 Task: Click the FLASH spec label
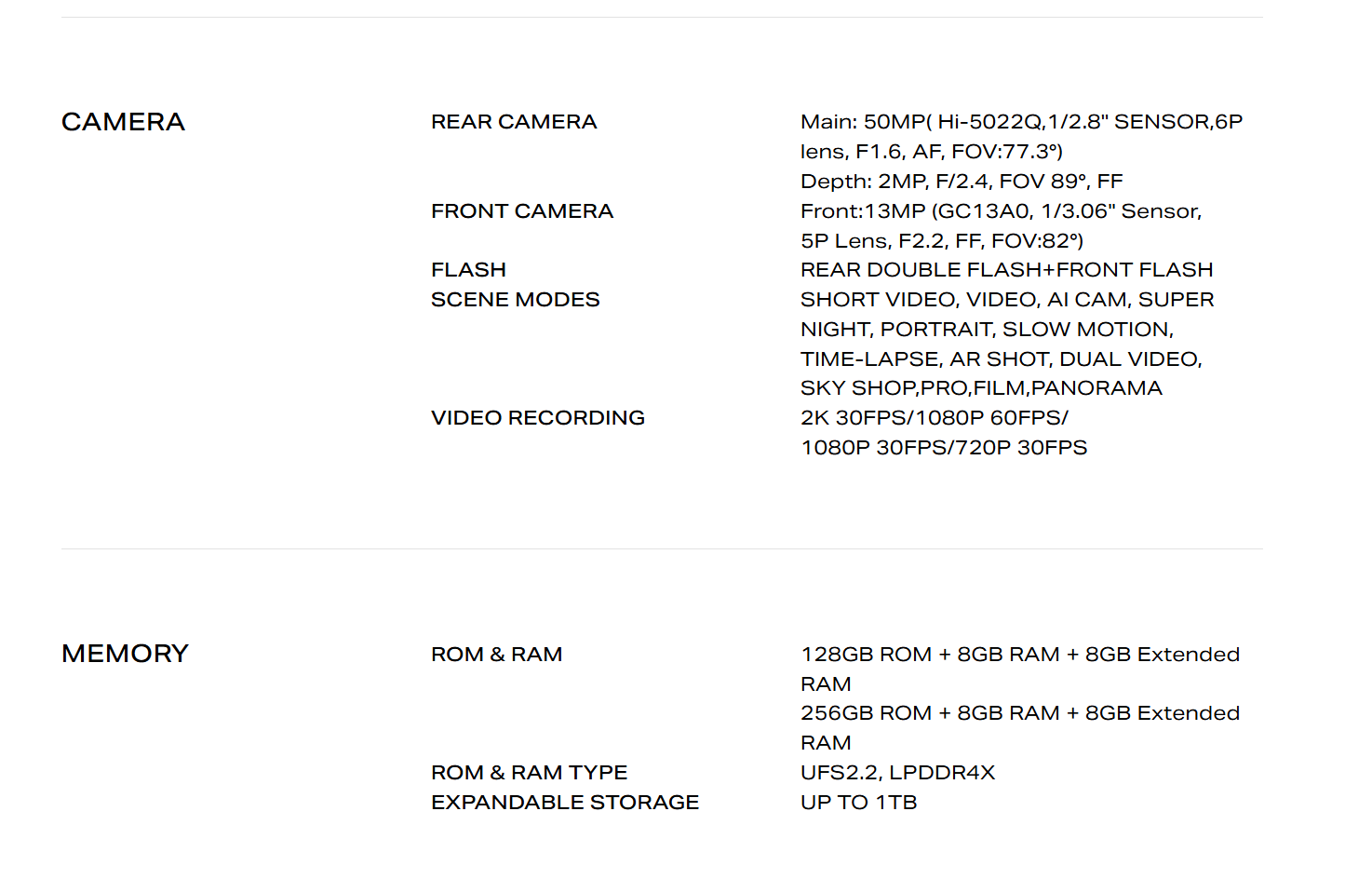click(x=468, y=270)
